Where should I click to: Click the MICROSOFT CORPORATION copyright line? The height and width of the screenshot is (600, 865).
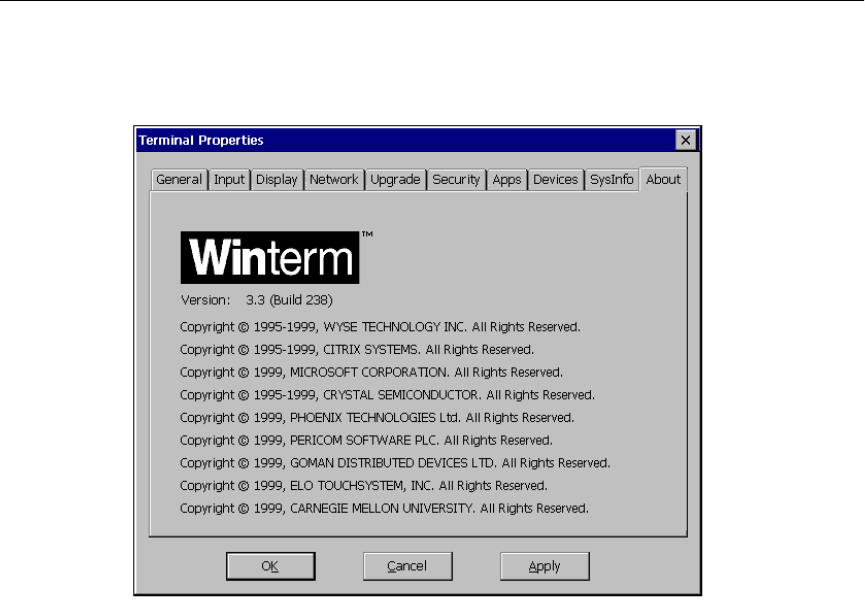(x=371, y=372)
